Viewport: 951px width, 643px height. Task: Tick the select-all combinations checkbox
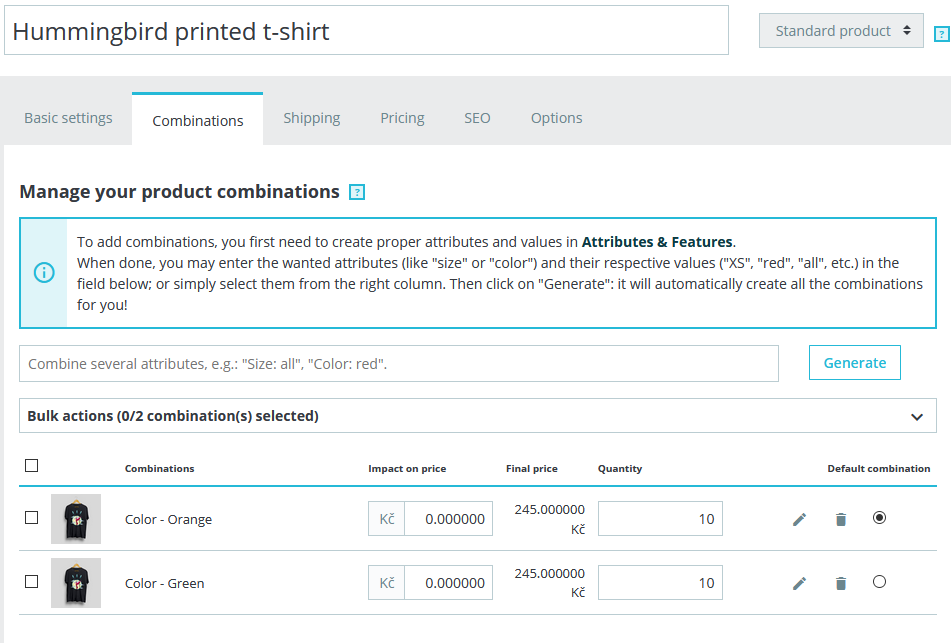32,466
